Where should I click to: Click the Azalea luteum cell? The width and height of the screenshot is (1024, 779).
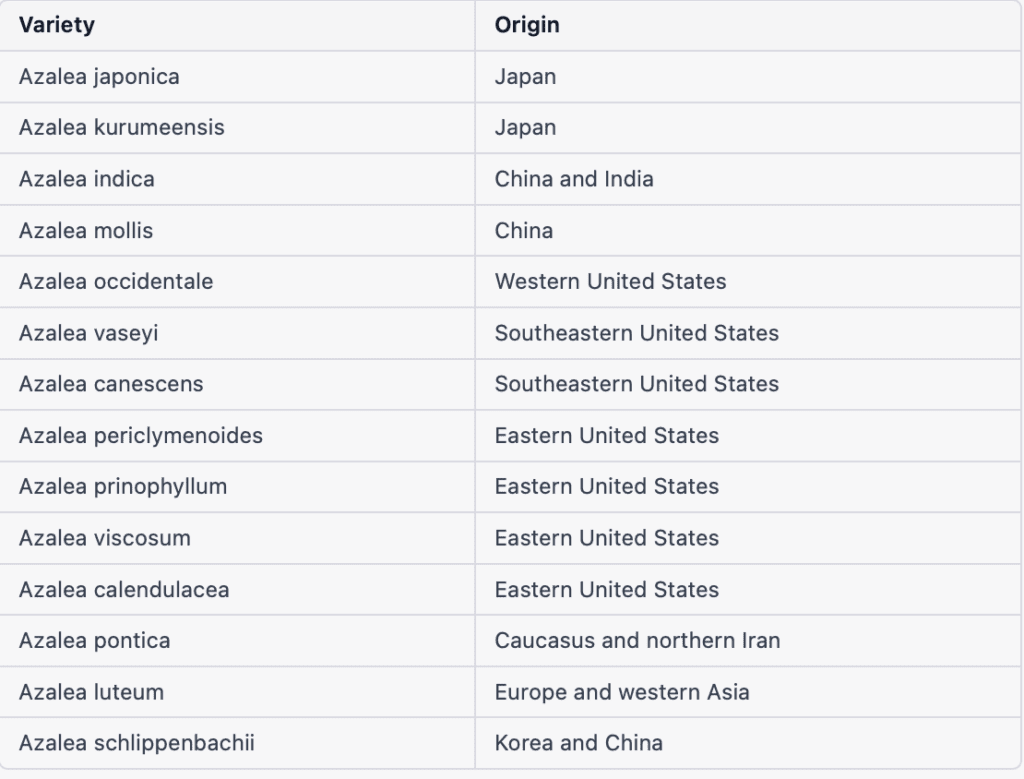coord(91,692)
